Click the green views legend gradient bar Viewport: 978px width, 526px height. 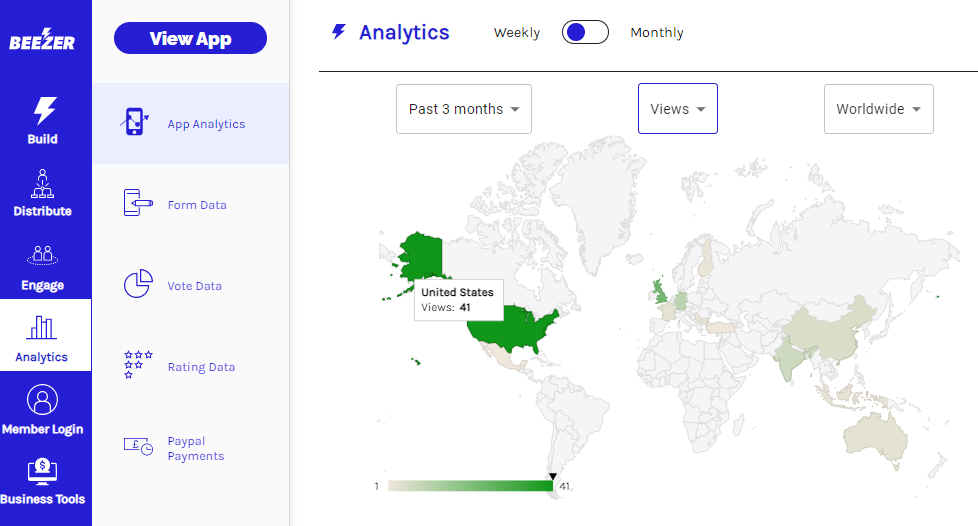(x=469, y=486)
